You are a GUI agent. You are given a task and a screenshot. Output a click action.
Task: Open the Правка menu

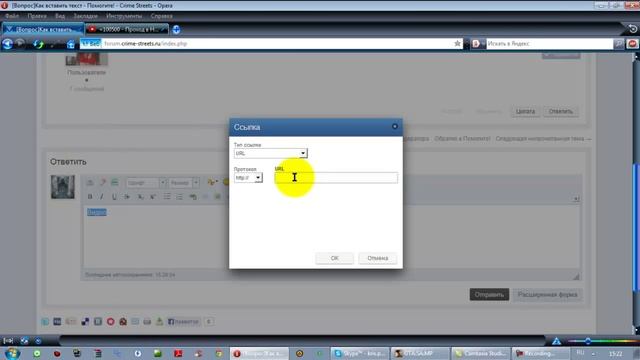[x=37, y=16]
